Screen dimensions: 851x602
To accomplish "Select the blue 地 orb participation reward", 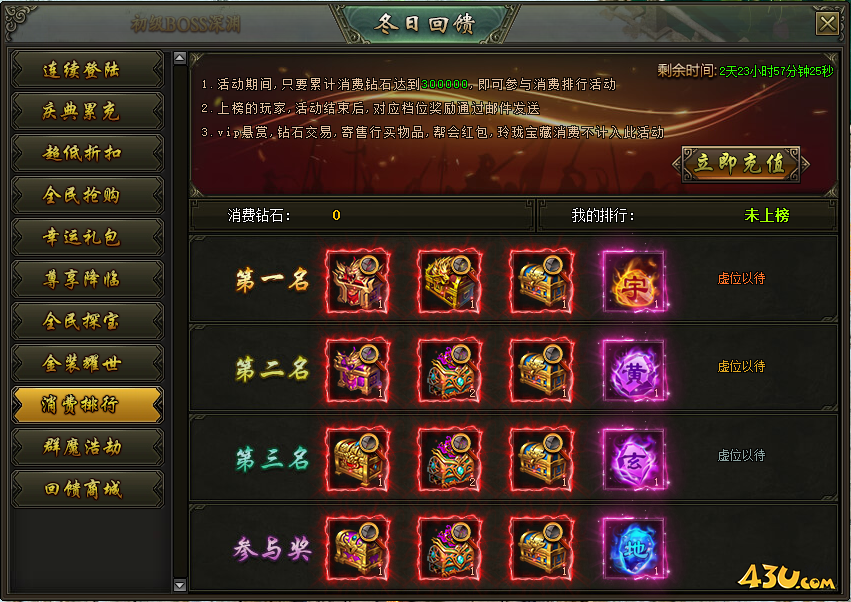I will [x=634, y=548].
